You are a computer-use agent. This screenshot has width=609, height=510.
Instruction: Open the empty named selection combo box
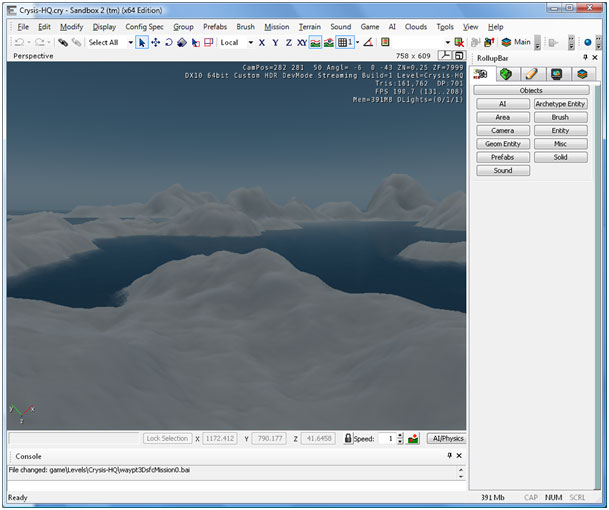[423, 42]
